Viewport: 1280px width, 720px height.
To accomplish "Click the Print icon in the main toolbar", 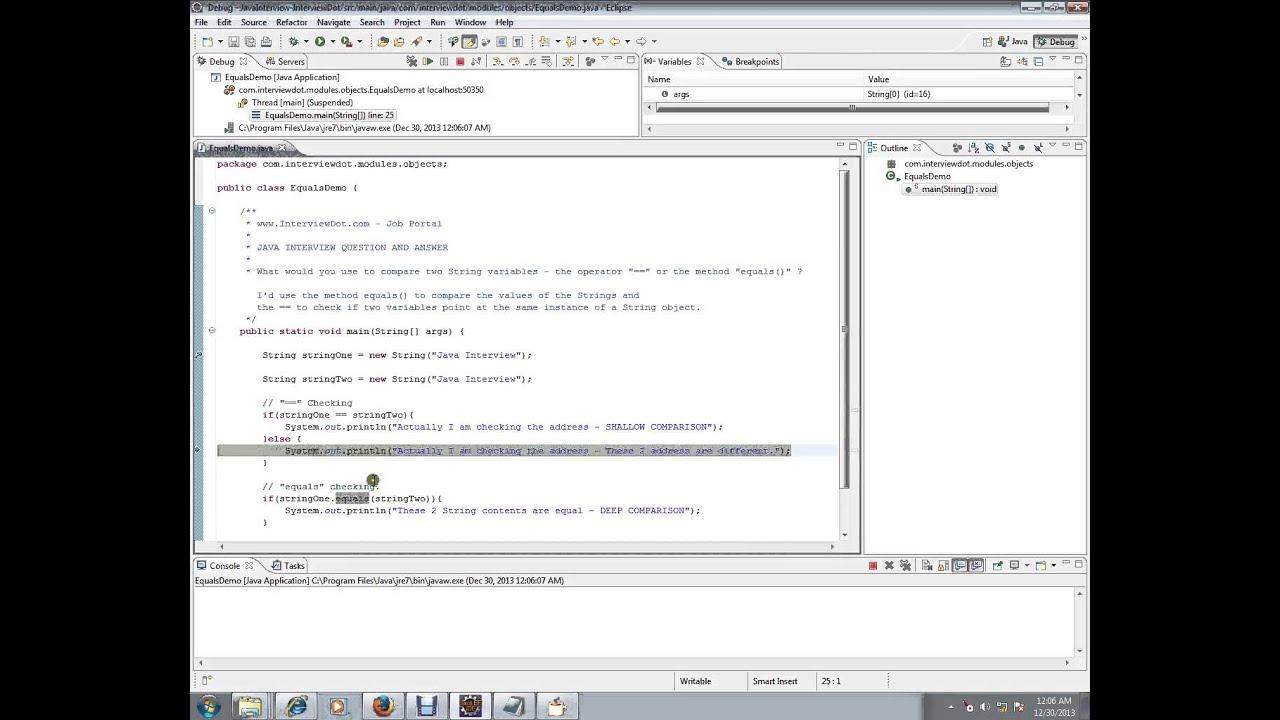I will point(266,41).
